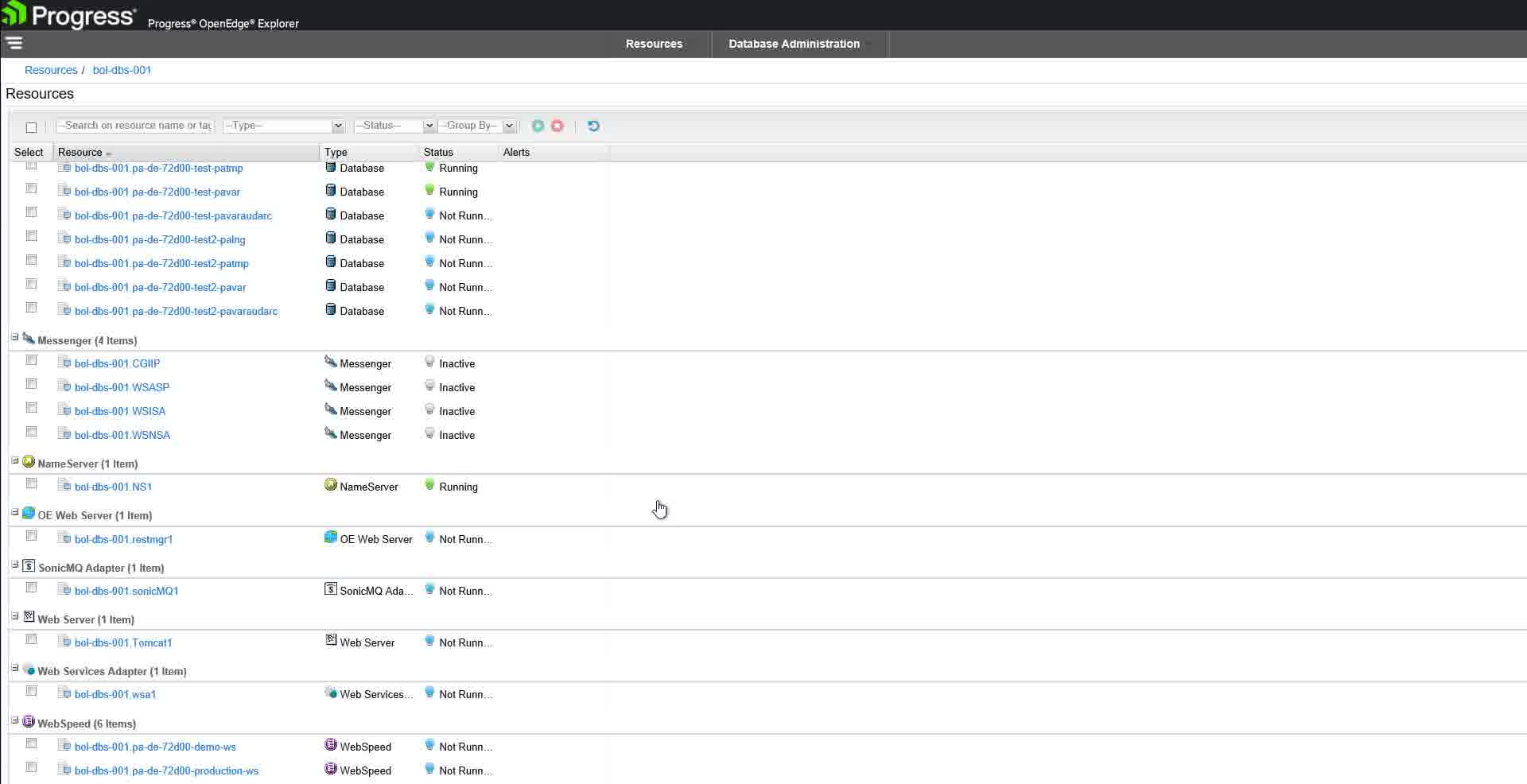Viewport: 1527px width, 784px height.
Task: Open the Database Administration menu
Action: 794,44
